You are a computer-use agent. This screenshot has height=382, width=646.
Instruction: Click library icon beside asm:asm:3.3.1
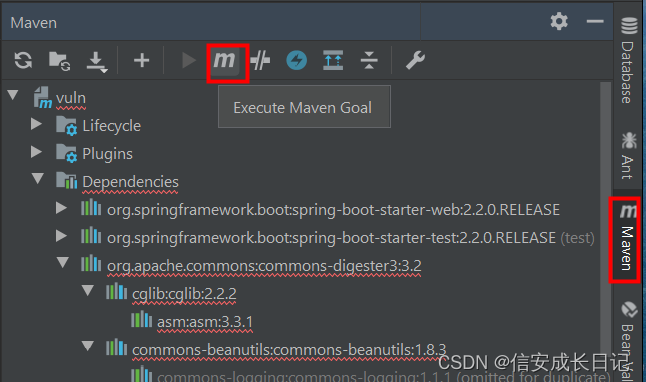pyautogui.click(x=141, y=319)
